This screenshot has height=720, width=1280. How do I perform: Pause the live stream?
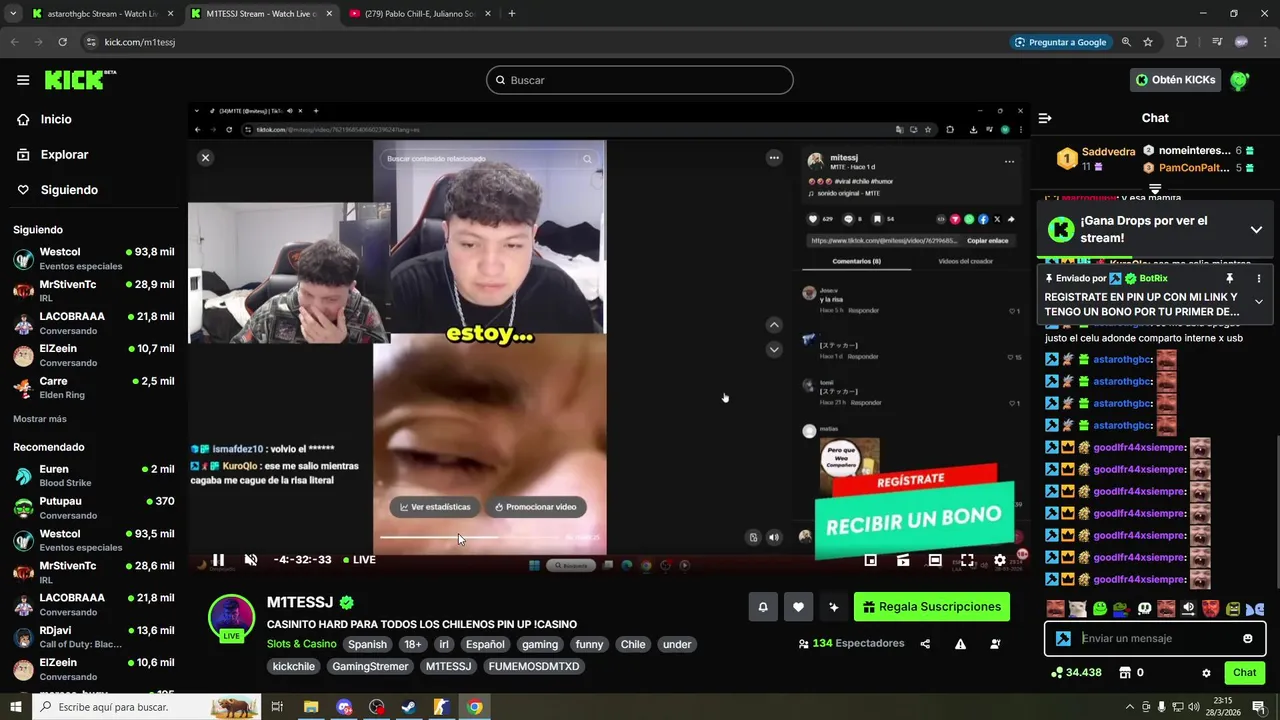218,560
